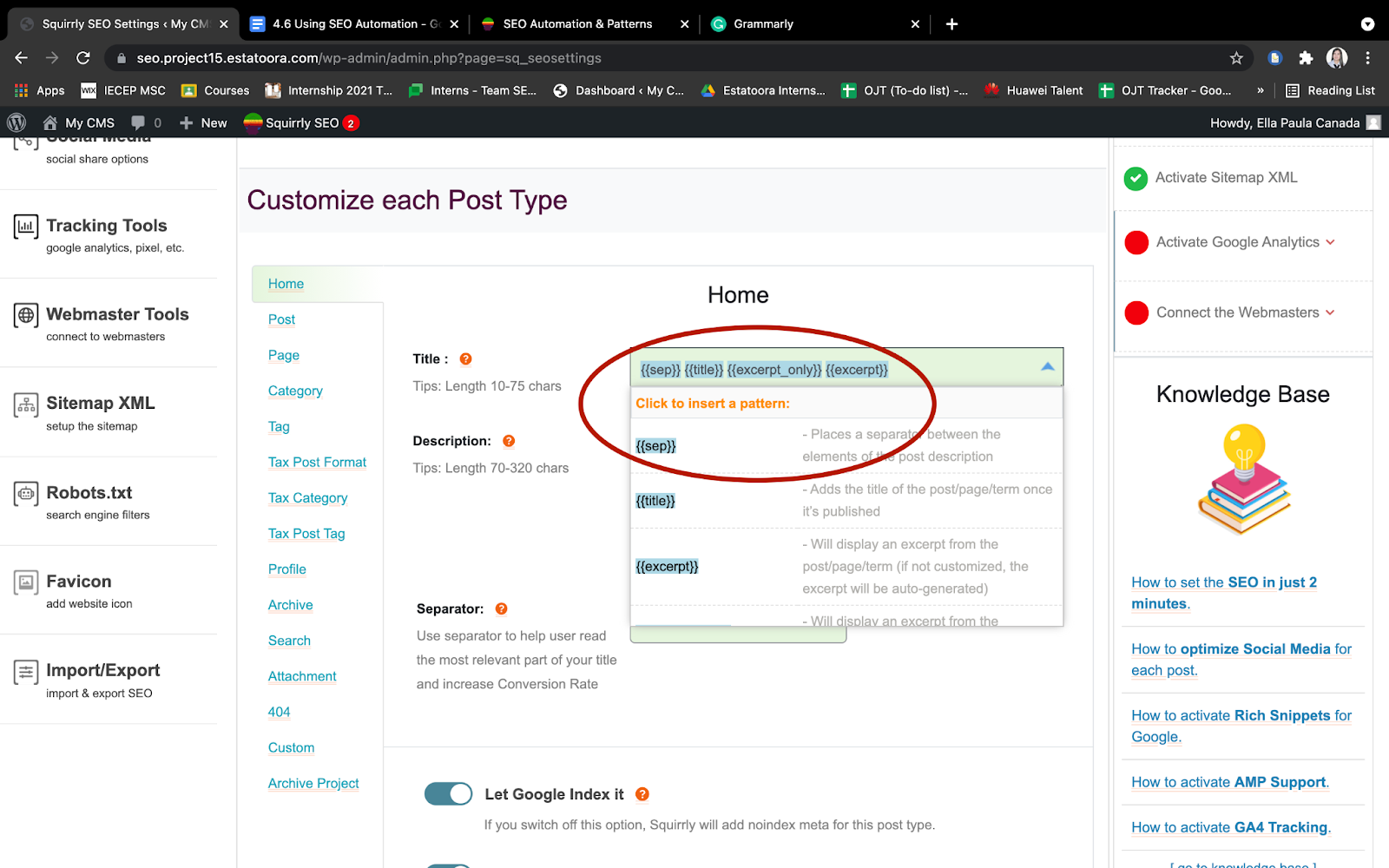This screenshot has height=868, width=1389.
Task: Click the Import/Export icon
Action: 26,672
